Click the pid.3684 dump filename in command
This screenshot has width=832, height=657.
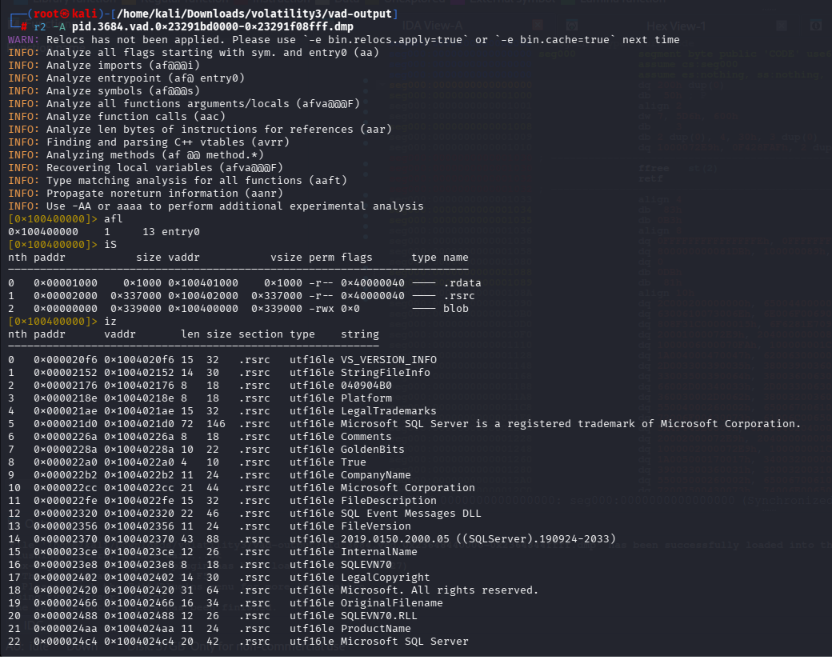click(212, 27)
